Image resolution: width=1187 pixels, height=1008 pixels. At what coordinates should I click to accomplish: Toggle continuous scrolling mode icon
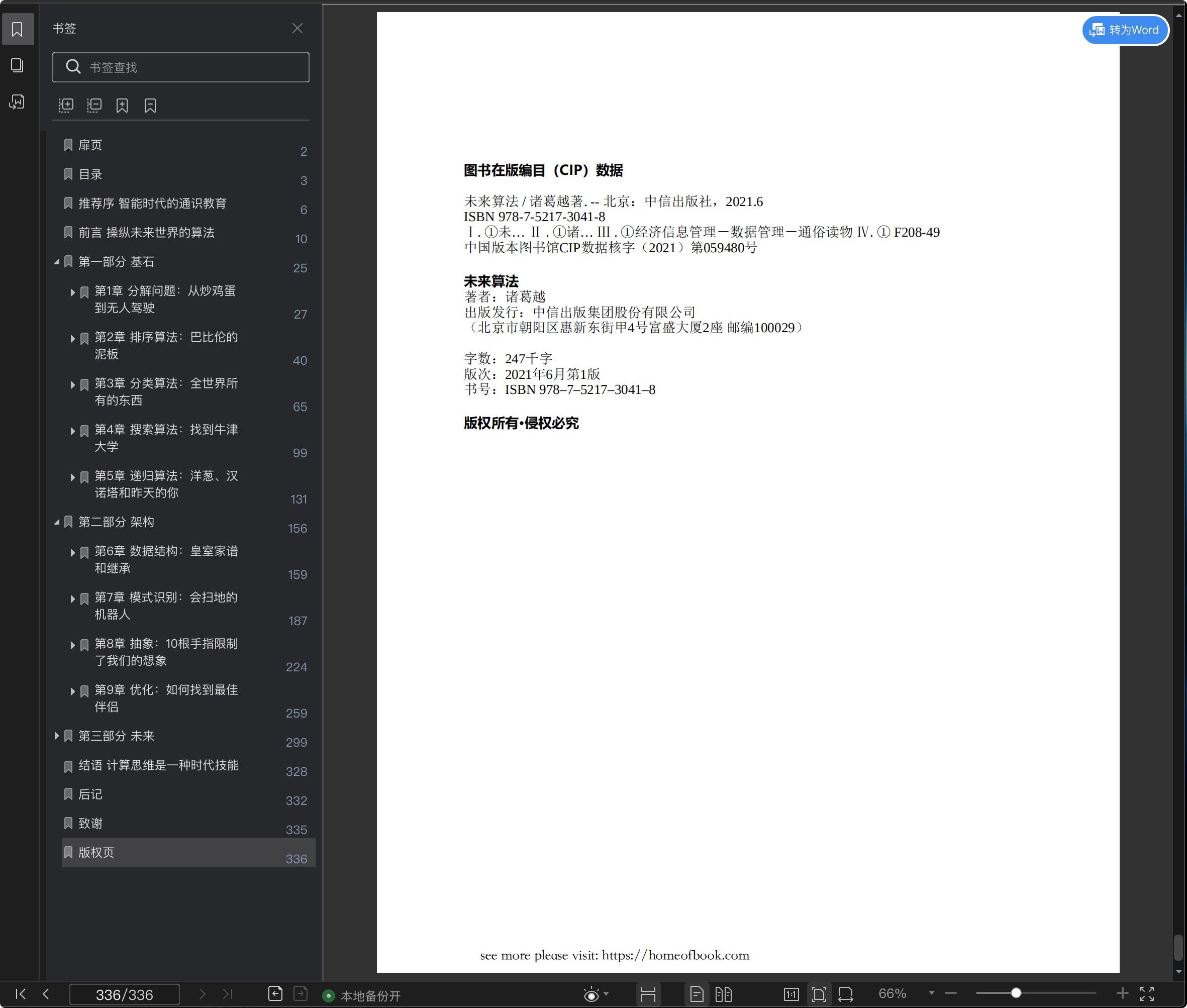(x=648, y=994)
